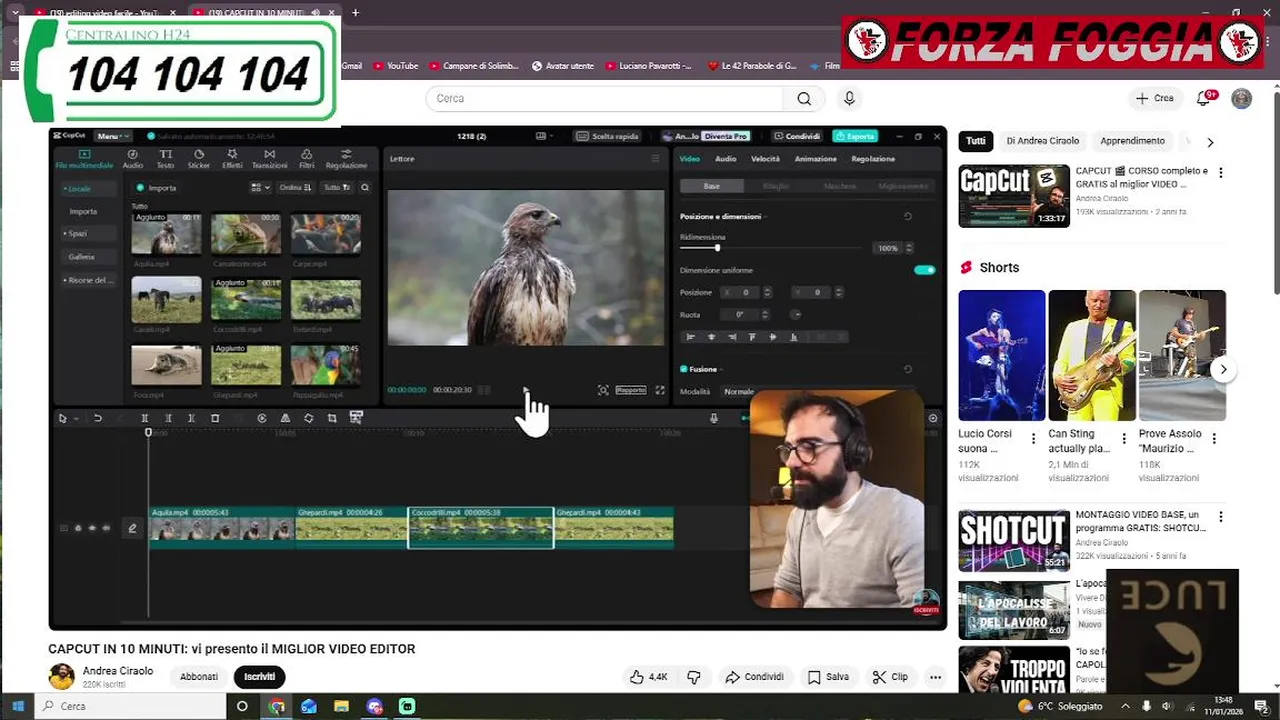Reset Posizione e dimensioni with circular arrow

(x=908, y=216)
